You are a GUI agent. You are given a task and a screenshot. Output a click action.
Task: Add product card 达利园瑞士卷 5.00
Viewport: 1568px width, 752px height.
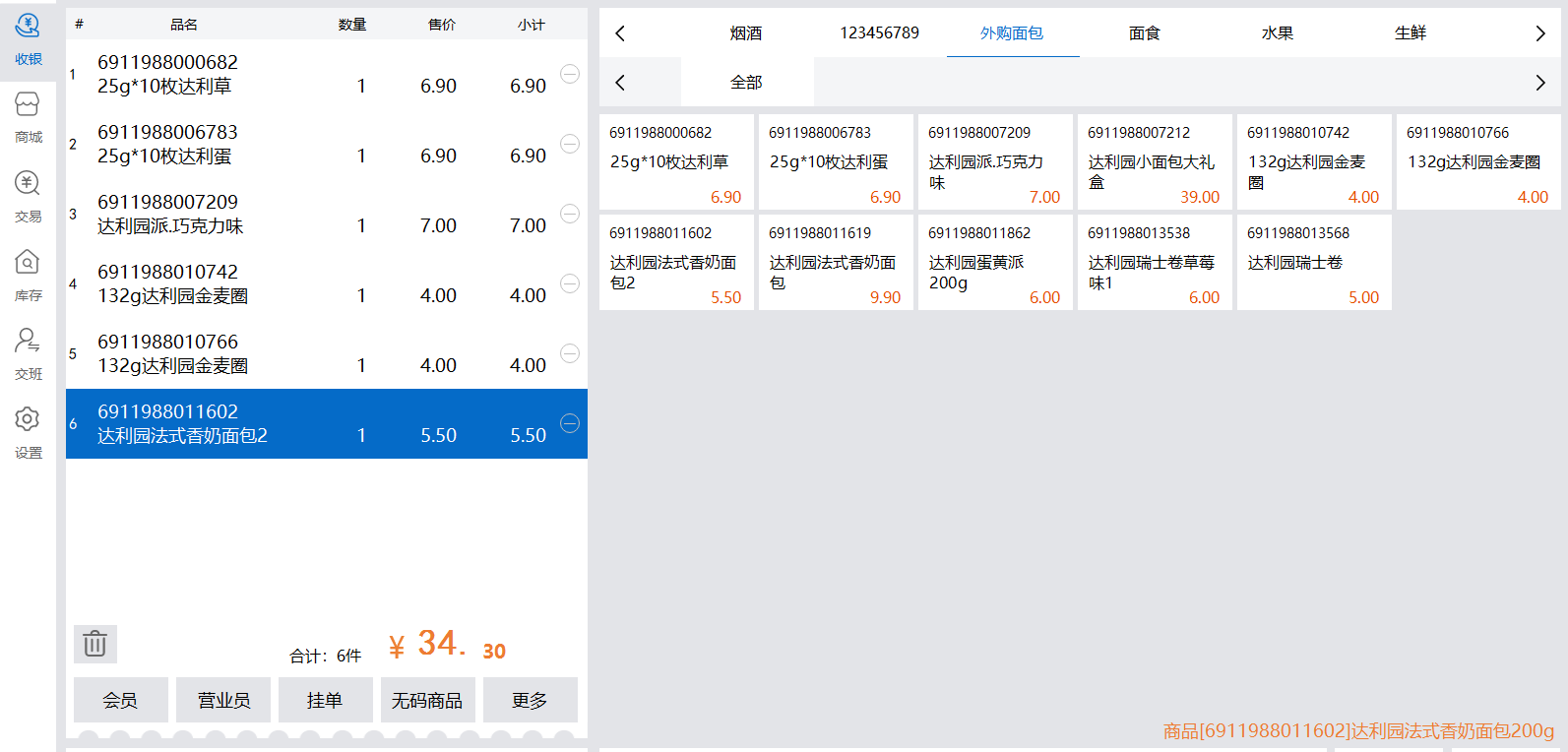point(1314,263)
